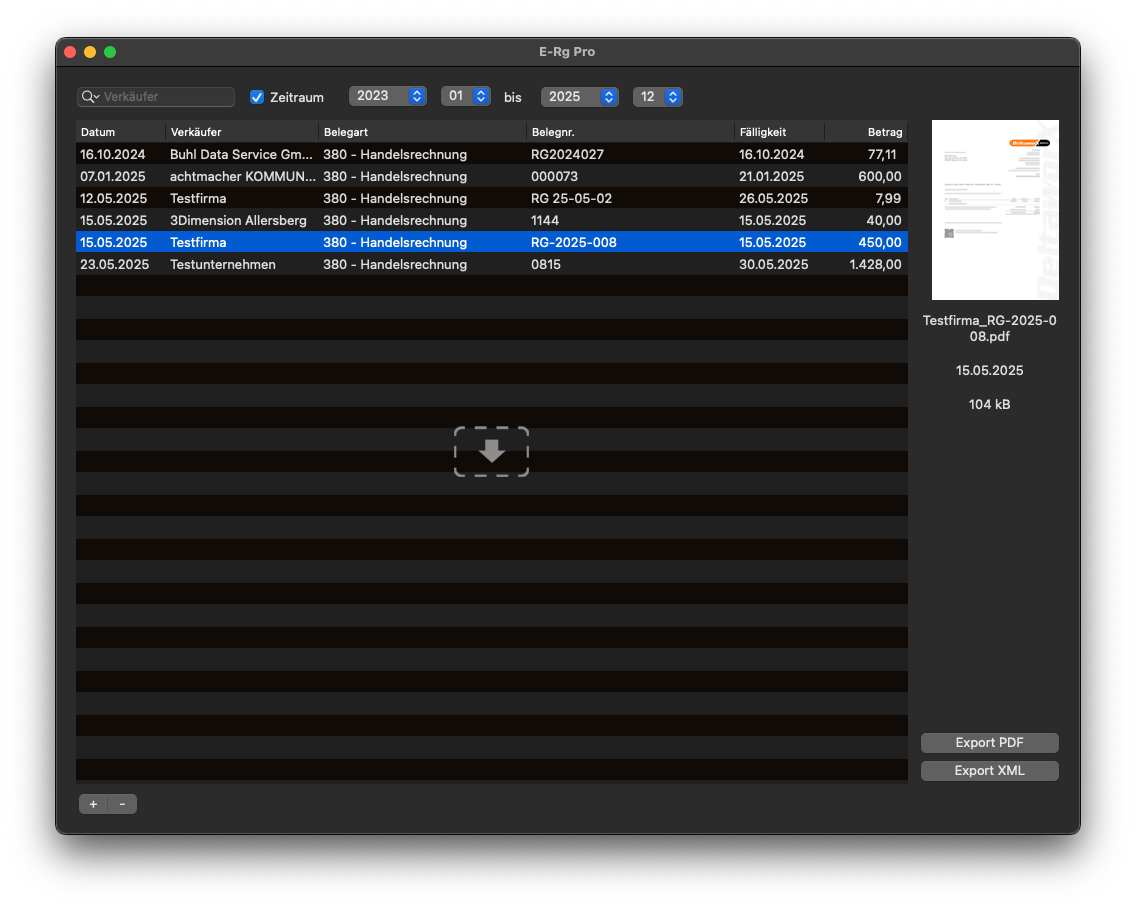Click the yellow minimize window button
Image resolution: width=1136 pixels, height=908 pixels.
coord(90,51)
